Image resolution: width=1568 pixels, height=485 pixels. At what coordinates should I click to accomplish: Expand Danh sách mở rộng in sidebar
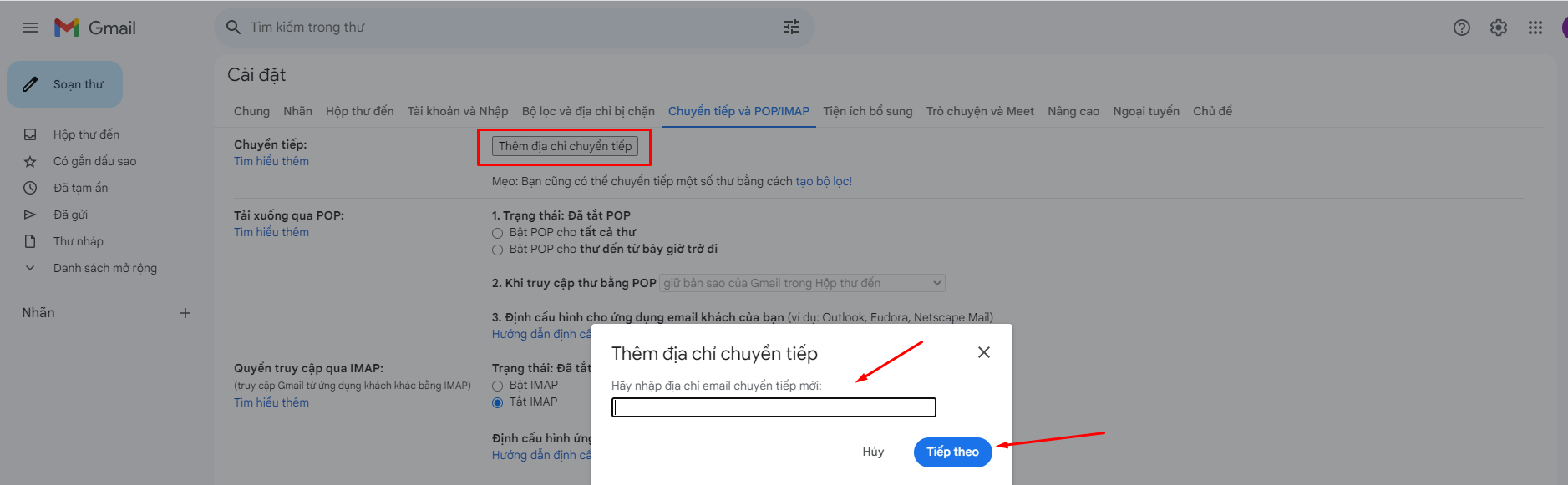[94, 268]
